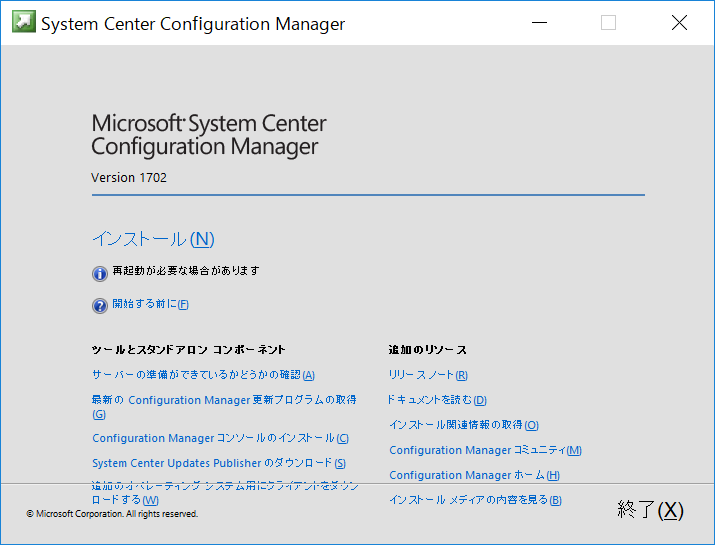Image resolution: width=715 pixels, height=545 pixels.
Task: Click ドキュメントを読む(D) link
Action: pyautogui.click(x=436, y=400)
